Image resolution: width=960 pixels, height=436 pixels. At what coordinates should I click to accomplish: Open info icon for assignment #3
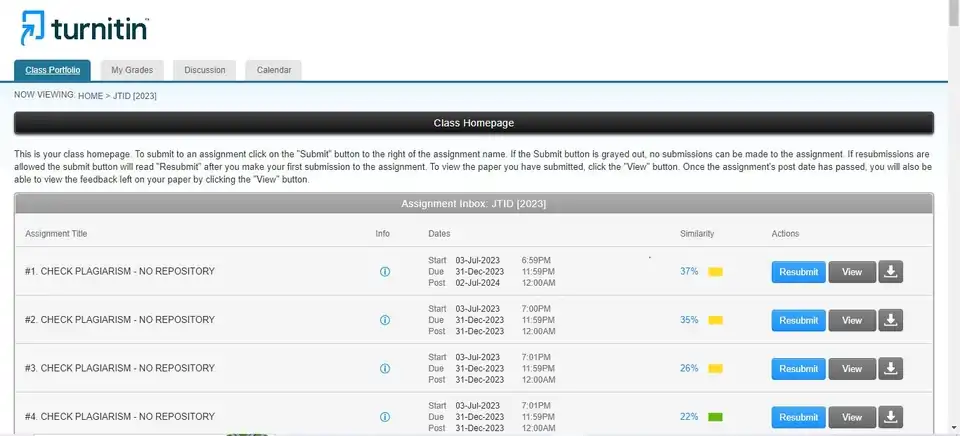pos(384,368)
